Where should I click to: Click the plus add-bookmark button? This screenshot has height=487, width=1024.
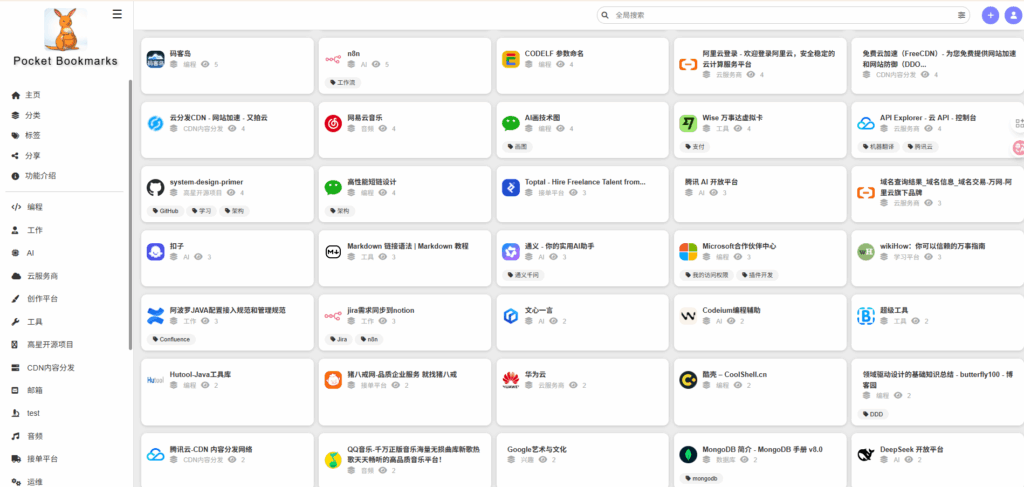pyautogui.click(x=990, y=15)
